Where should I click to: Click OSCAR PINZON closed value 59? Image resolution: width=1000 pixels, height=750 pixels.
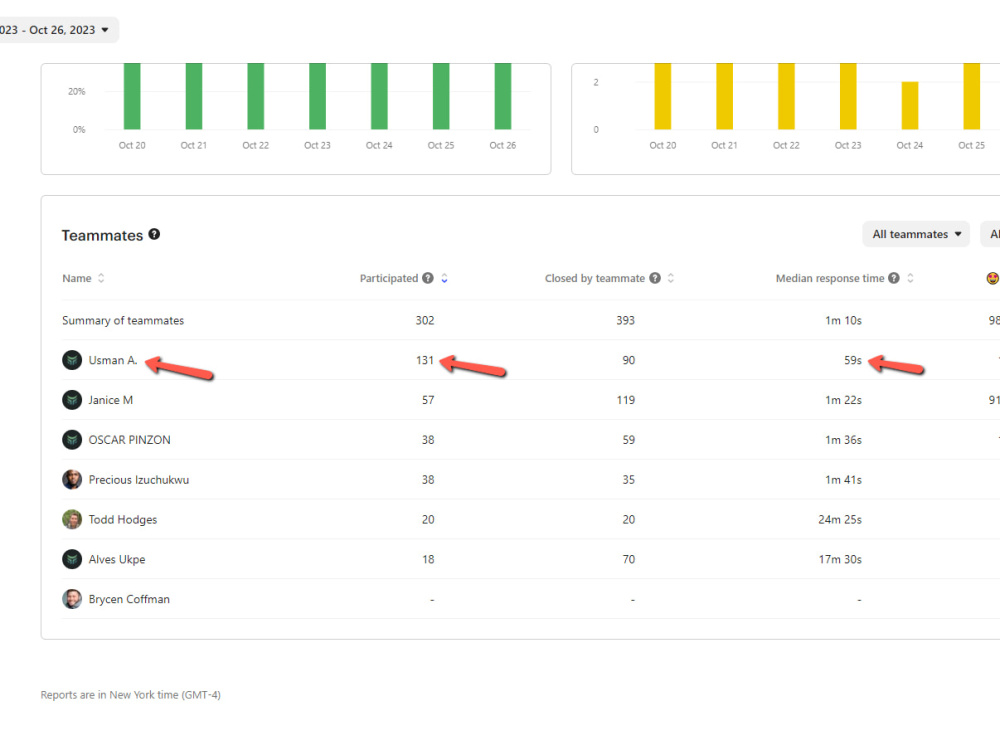coord(628,440)
